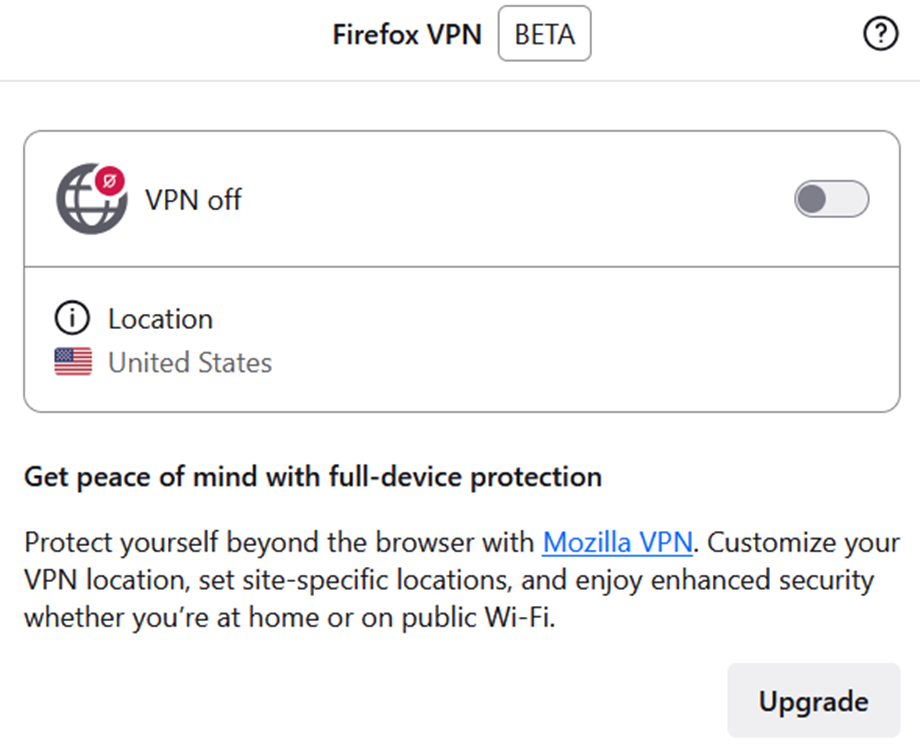Open the Mozilla VPN link
Screen dimensions: 920x756
(x=617, y=543)
